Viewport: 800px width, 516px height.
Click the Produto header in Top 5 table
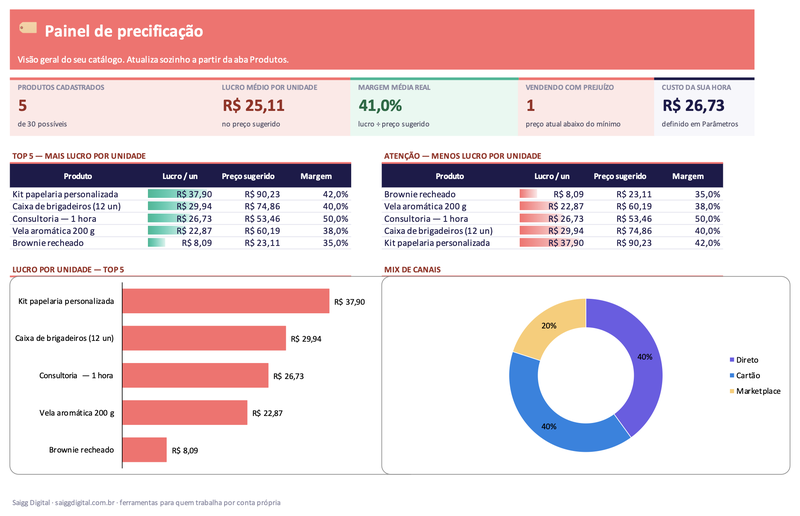pos(78,176)
